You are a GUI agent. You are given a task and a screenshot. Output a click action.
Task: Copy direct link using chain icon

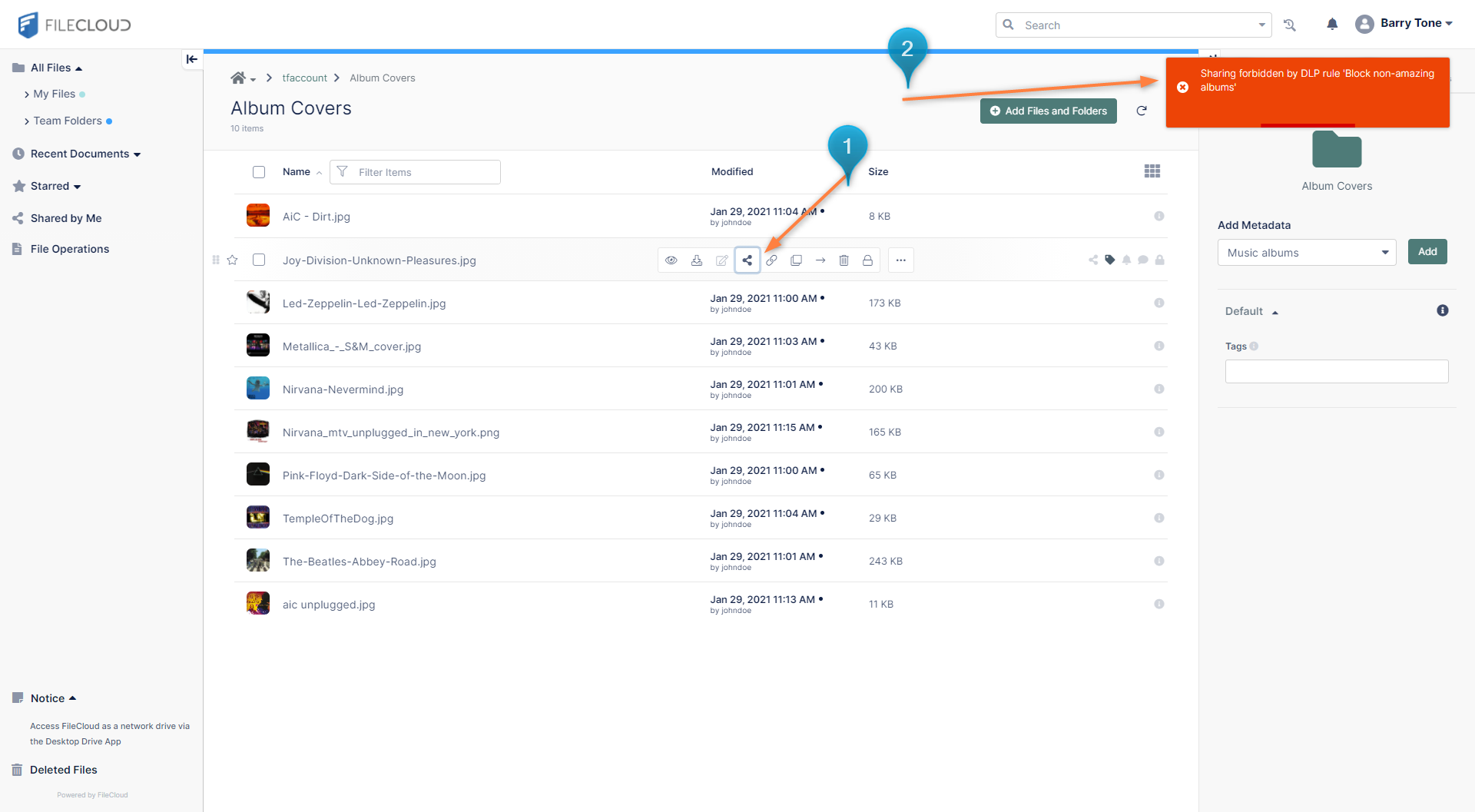(x=772, y=260)
